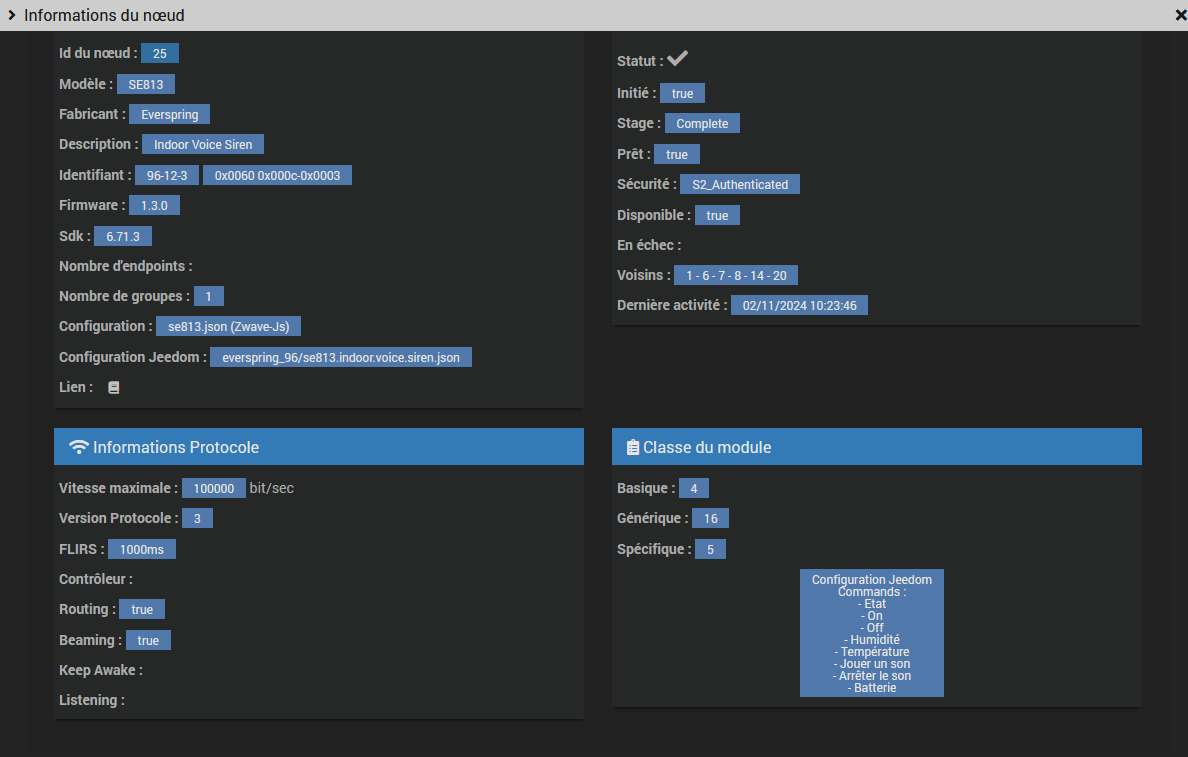Select hex identifier 0x0060 0x000c-0x0003

click(x=277, y=175)
